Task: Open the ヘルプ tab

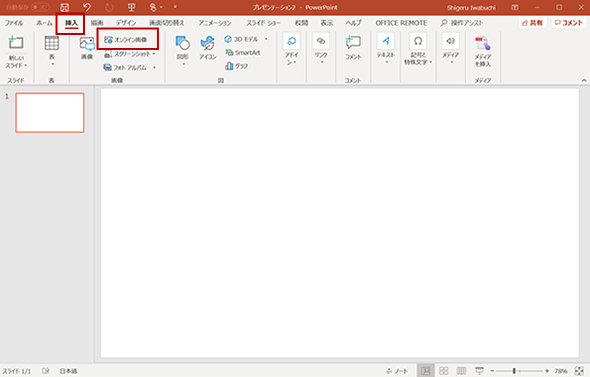Action: coord(353,23)
